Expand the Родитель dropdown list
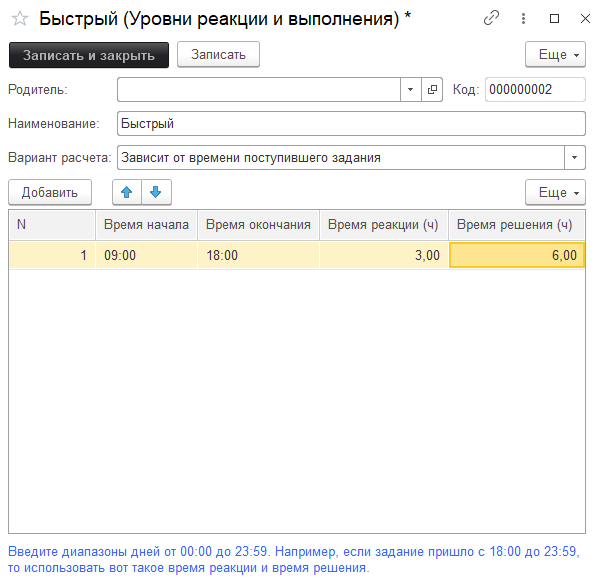The image size is (602, 585). (410, 89)
